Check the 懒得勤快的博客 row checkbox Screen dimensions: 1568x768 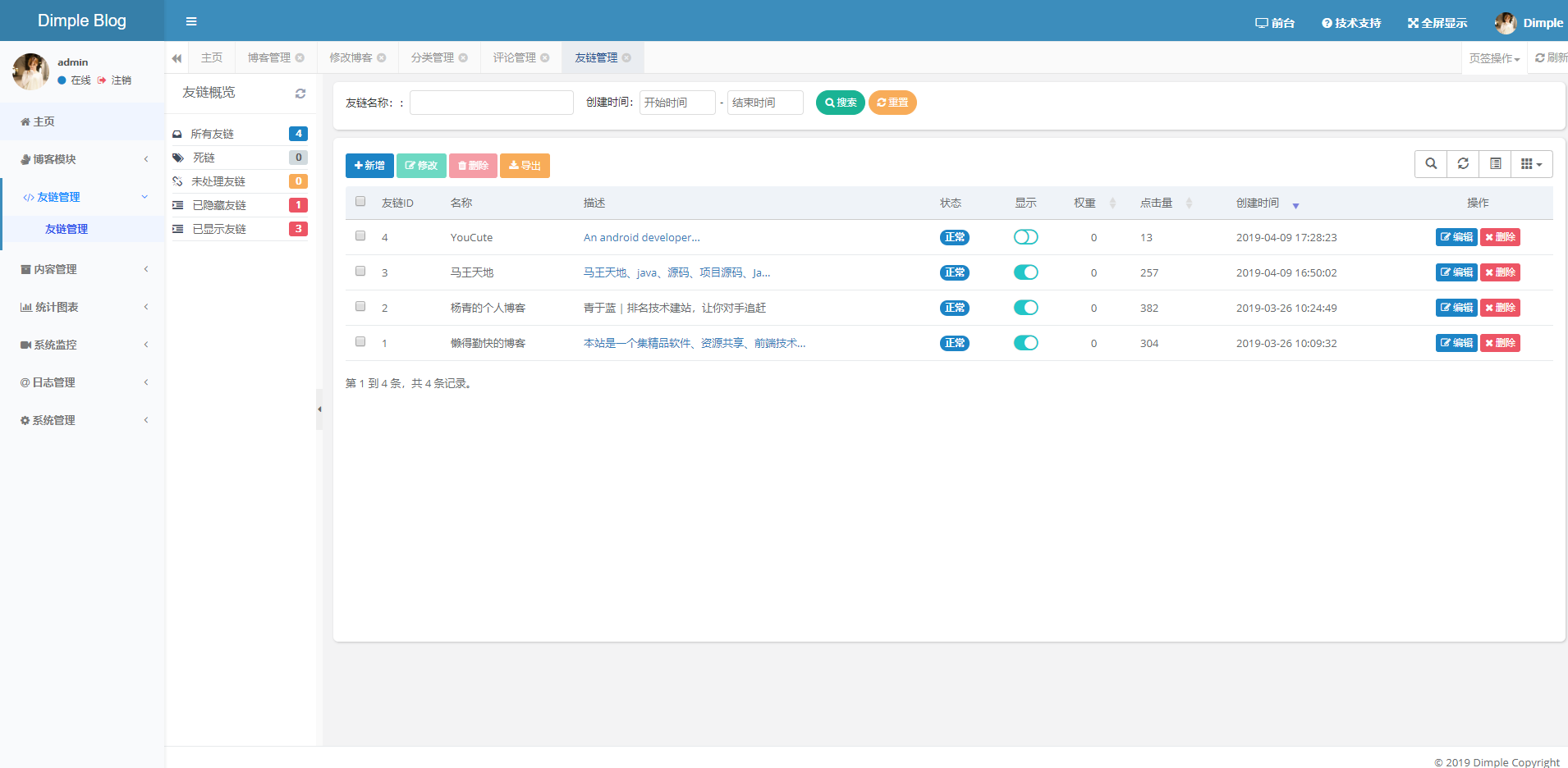point(360,341)
